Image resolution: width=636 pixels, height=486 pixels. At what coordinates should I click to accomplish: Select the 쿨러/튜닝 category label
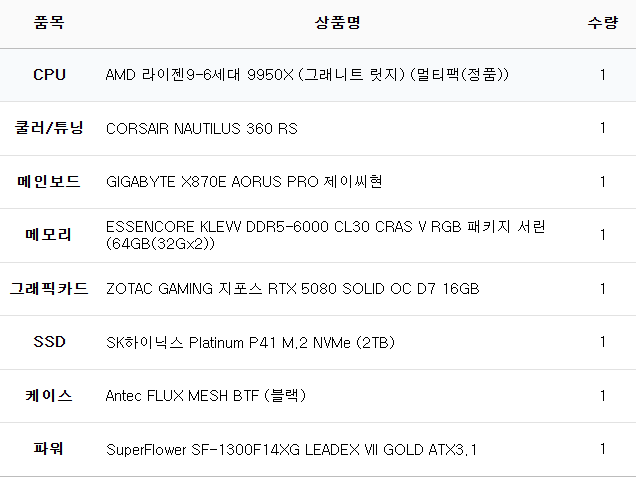49,128
